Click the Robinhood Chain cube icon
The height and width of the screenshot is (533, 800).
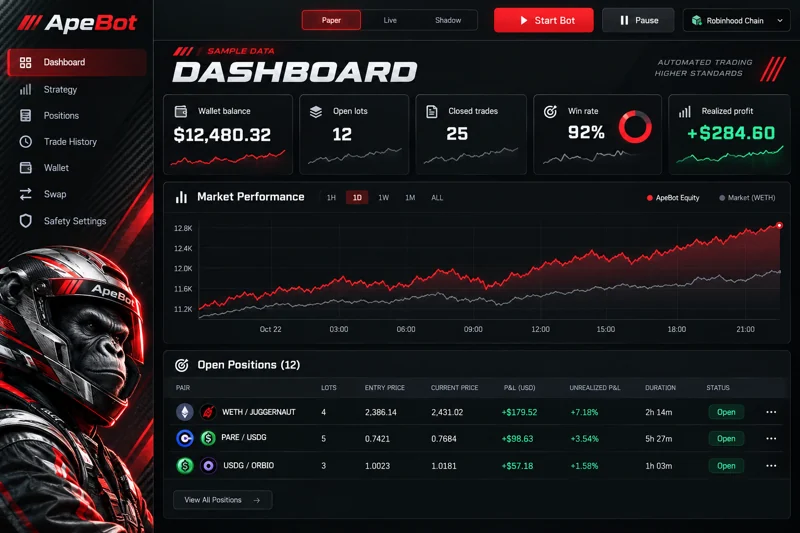tap(696, 20)
